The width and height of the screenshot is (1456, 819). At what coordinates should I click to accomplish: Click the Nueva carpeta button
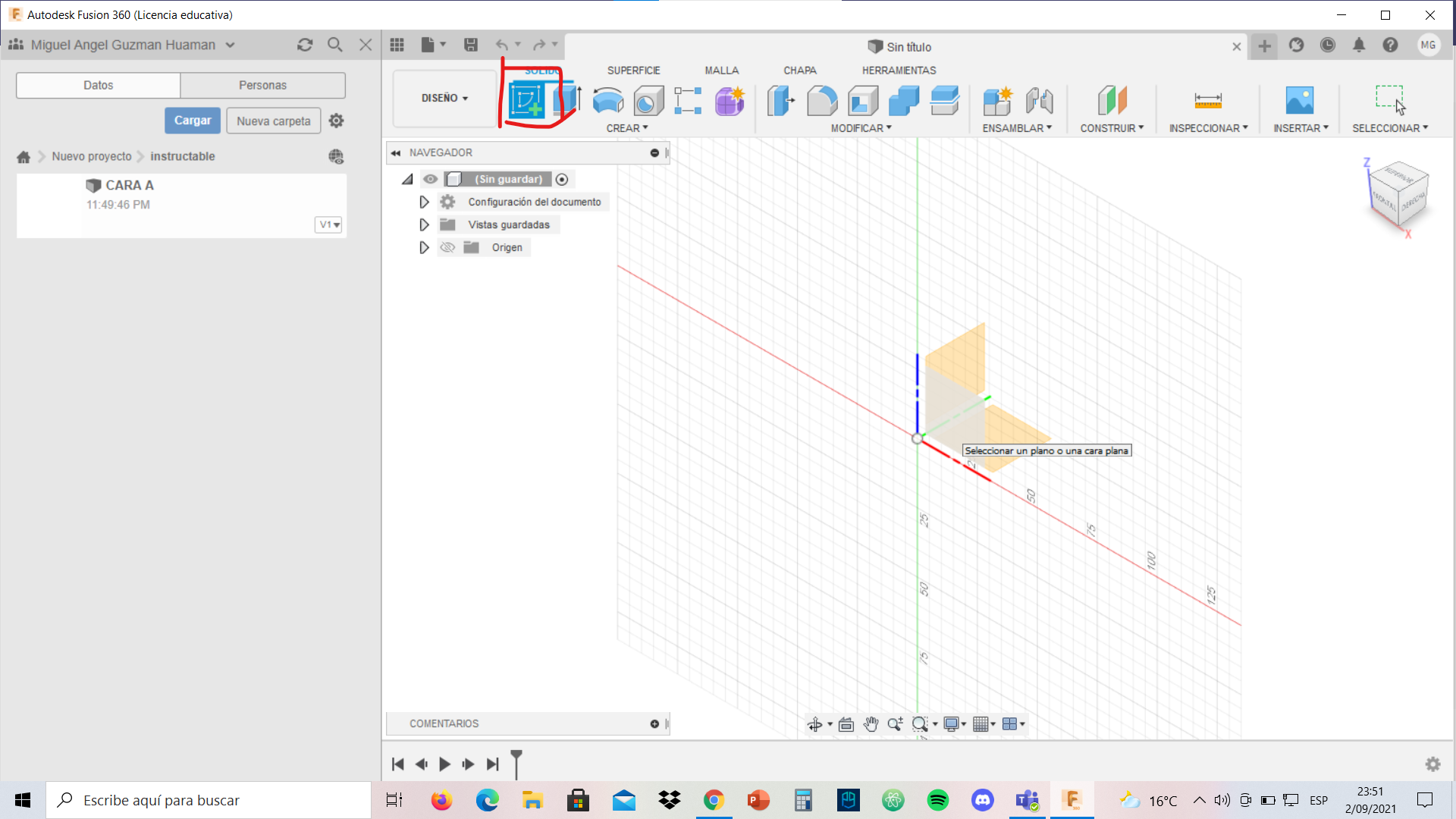point(273,121)
